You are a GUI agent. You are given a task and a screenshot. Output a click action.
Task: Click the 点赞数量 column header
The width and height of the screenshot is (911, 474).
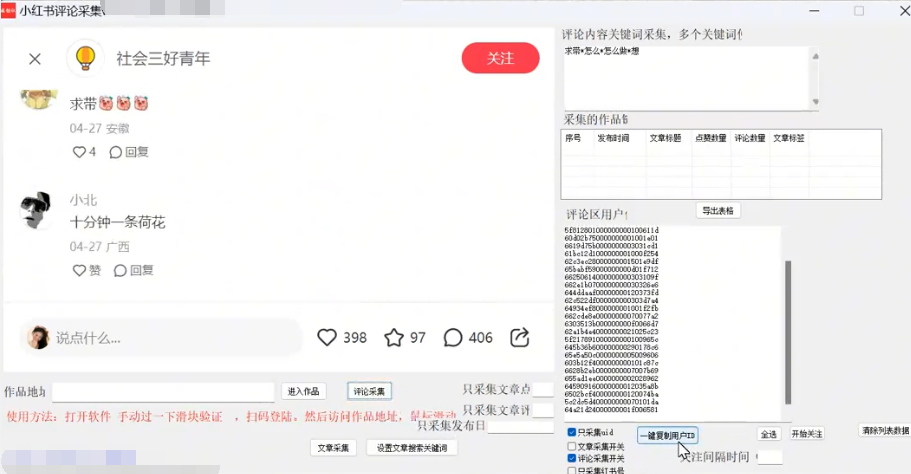[711, 138]
